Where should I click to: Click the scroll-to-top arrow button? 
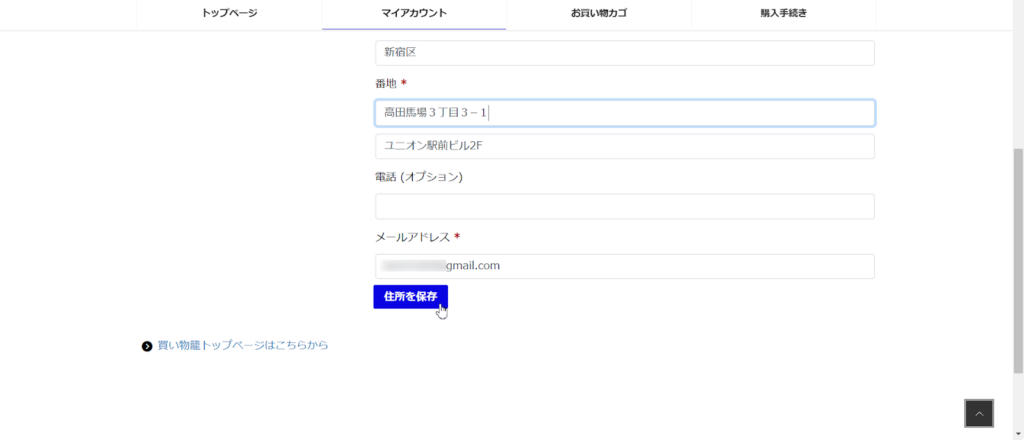pyautogui.click(x=979, y=413)
